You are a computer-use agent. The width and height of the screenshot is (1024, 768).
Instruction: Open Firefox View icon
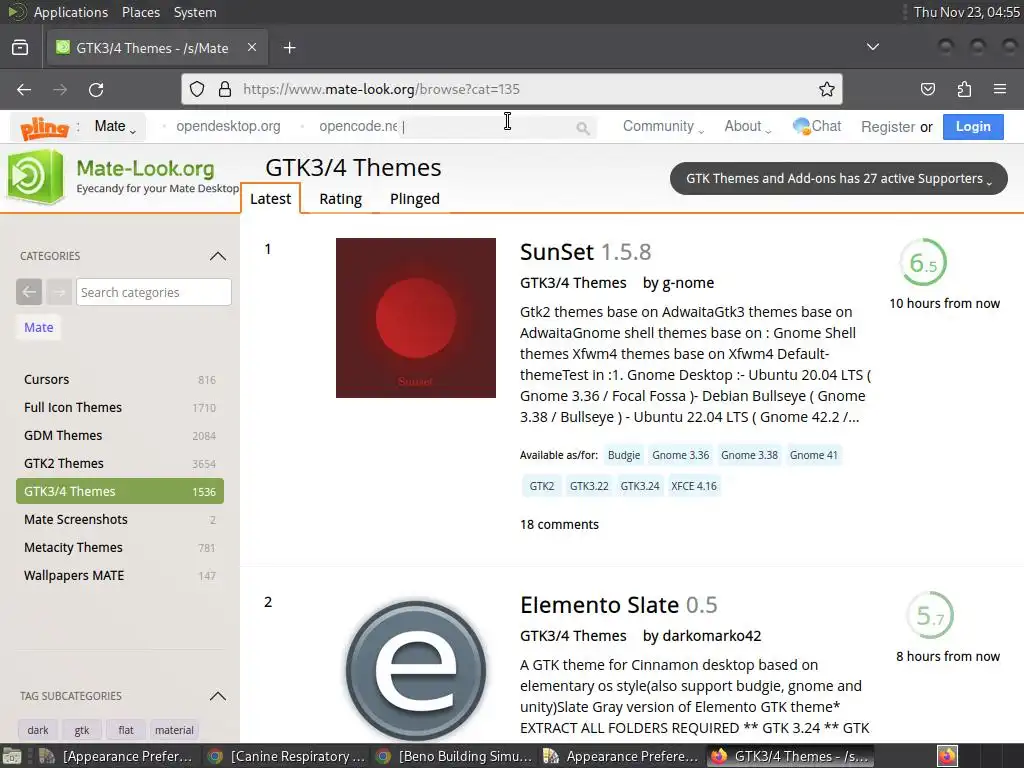point(20,48)
